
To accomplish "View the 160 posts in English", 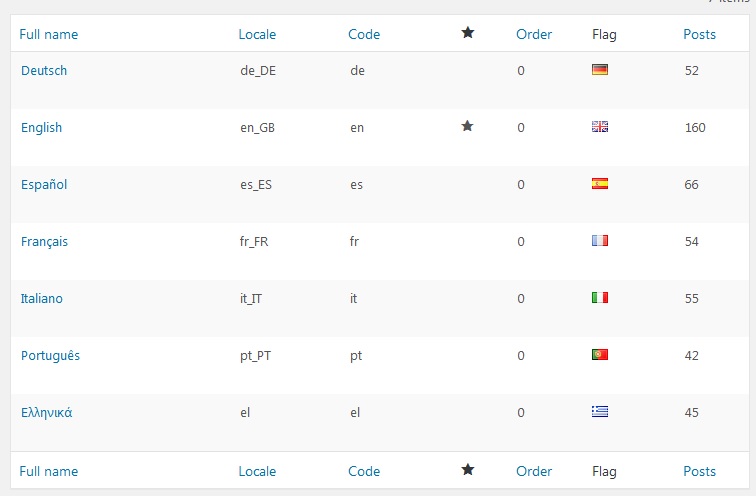I will (x=695, y=127).
